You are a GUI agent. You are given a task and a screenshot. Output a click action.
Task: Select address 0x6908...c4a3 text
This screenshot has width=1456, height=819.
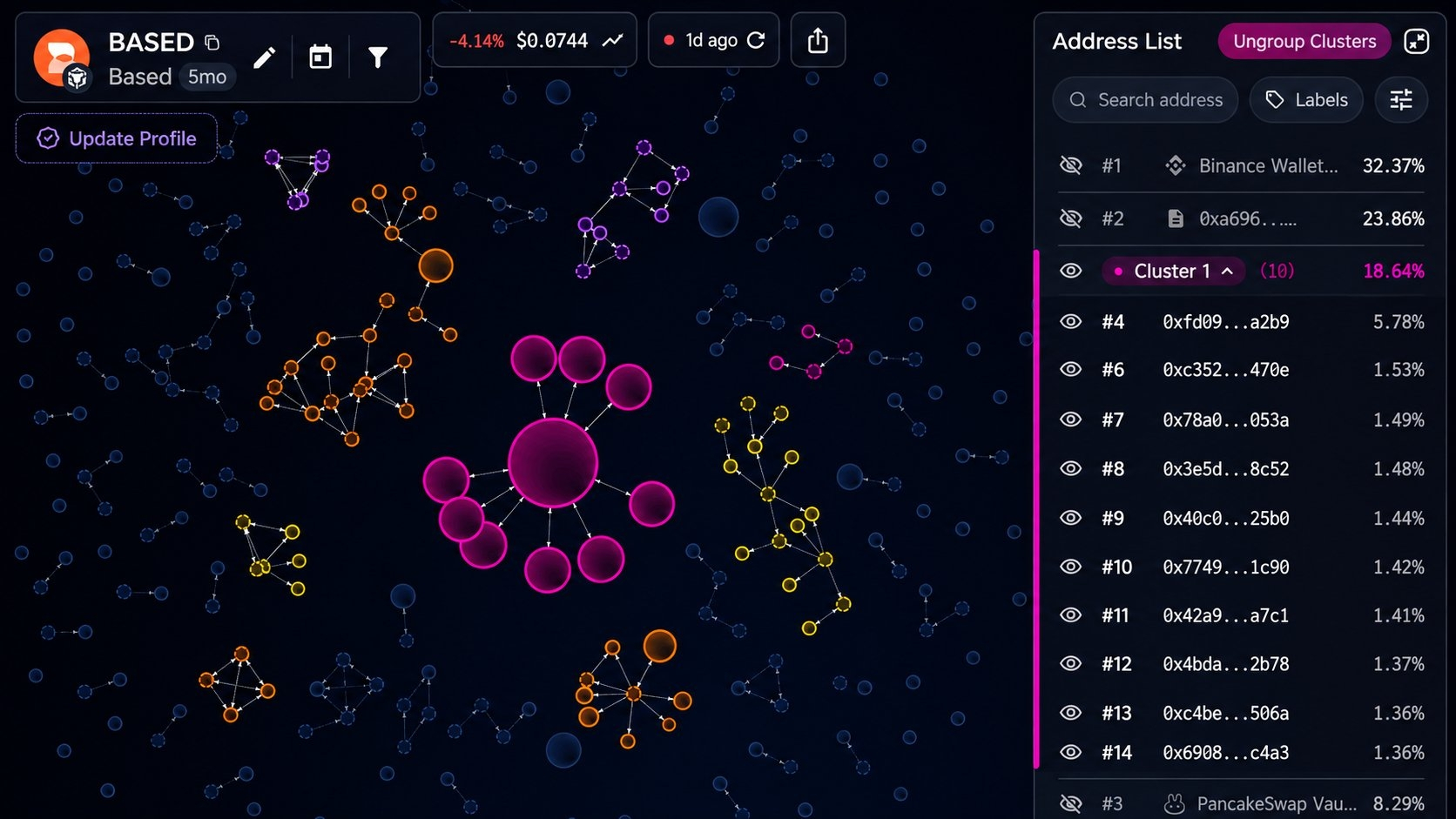tap(1226, 752)
